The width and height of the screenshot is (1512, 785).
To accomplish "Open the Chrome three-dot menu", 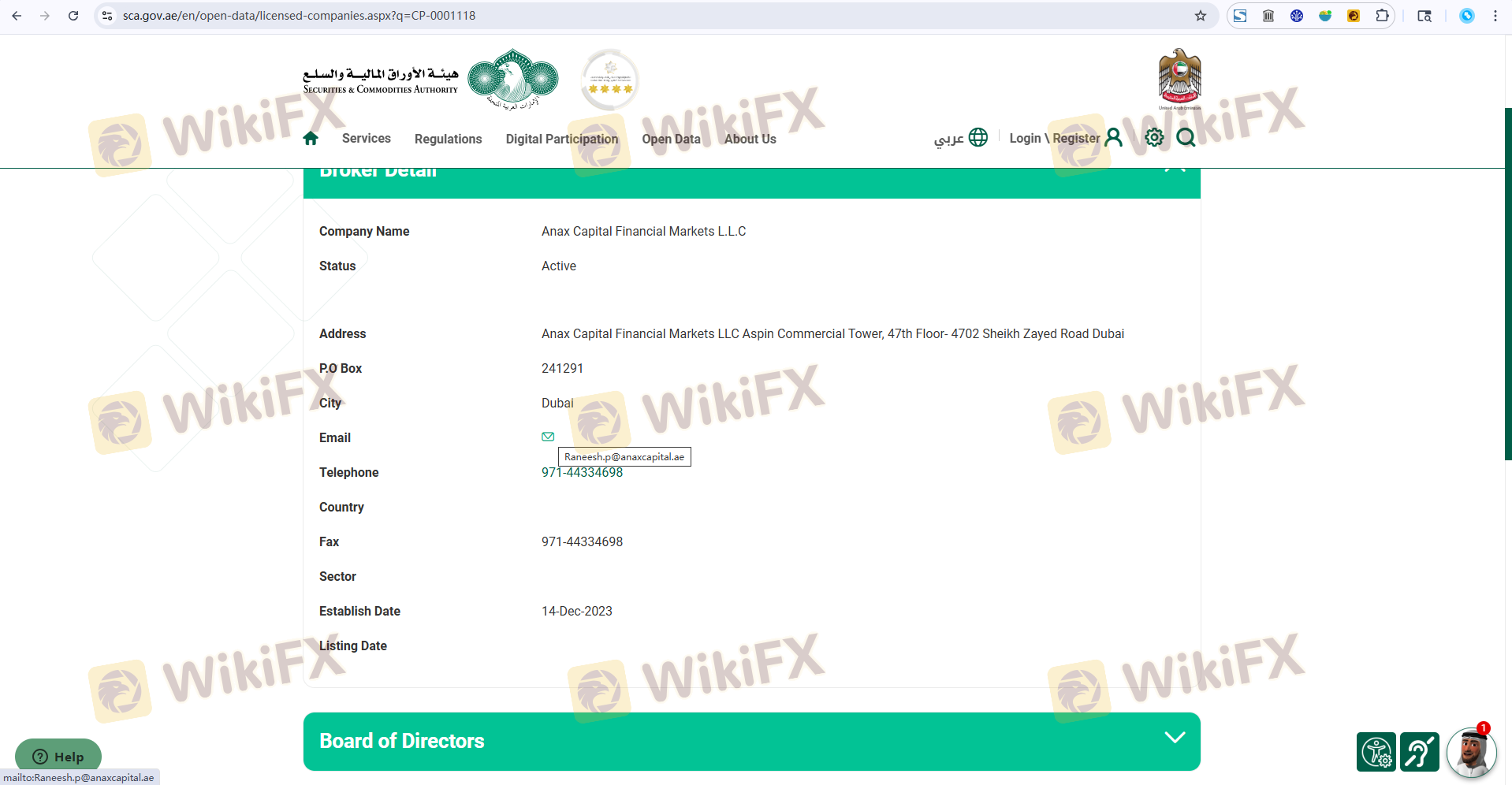I will [x=1495, y=16].
